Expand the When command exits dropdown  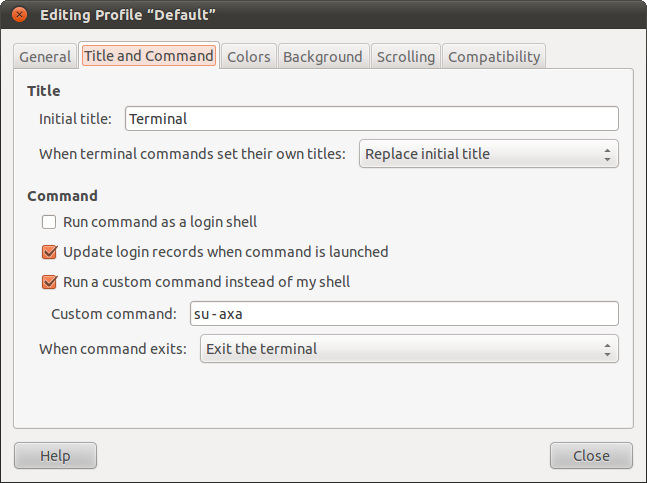(409, 348)
